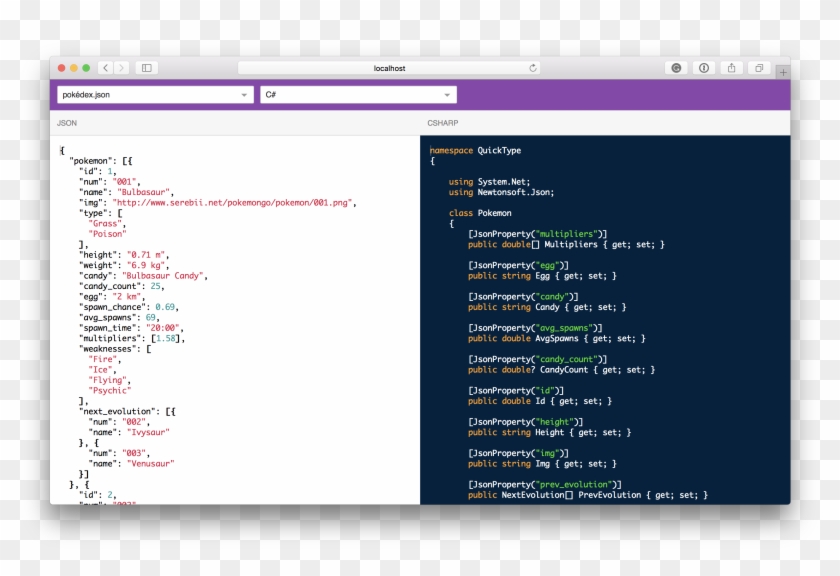Click the "Bulbasaur" name value in JSON

coord(145,192)
